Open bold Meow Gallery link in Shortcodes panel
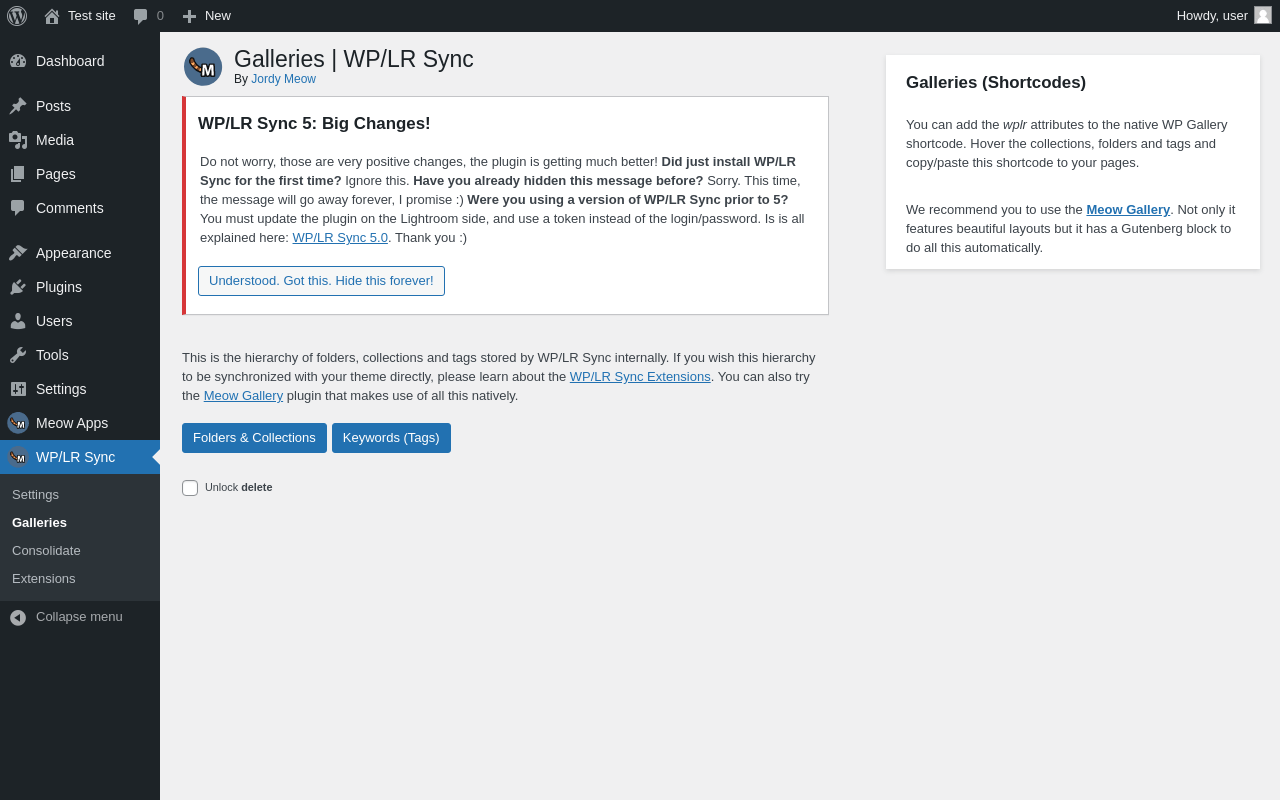Image resolution: width=1280 pixels, height=800 pixels. click(x=1128, y=210)
